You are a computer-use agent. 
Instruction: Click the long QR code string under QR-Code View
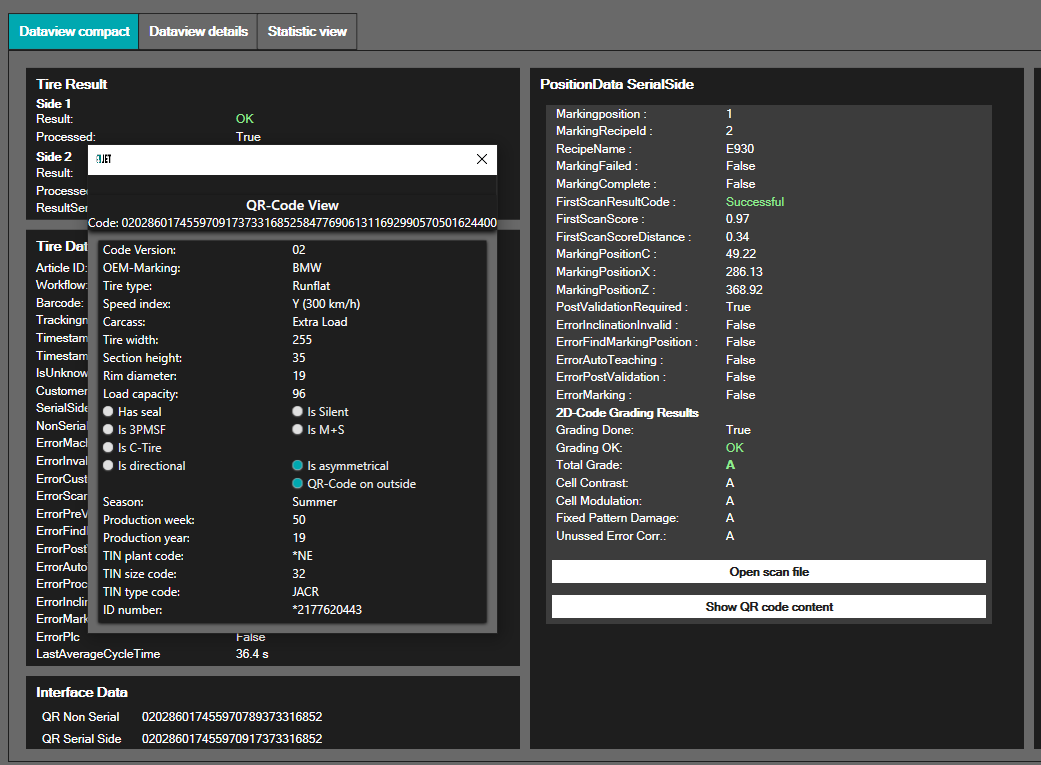308,223
